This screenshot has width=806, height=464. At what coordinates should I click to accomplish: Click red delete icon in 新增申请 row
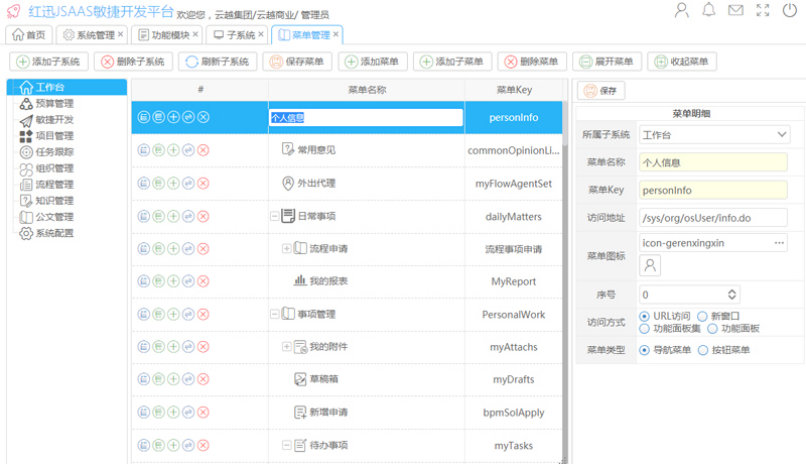(204, 412)
